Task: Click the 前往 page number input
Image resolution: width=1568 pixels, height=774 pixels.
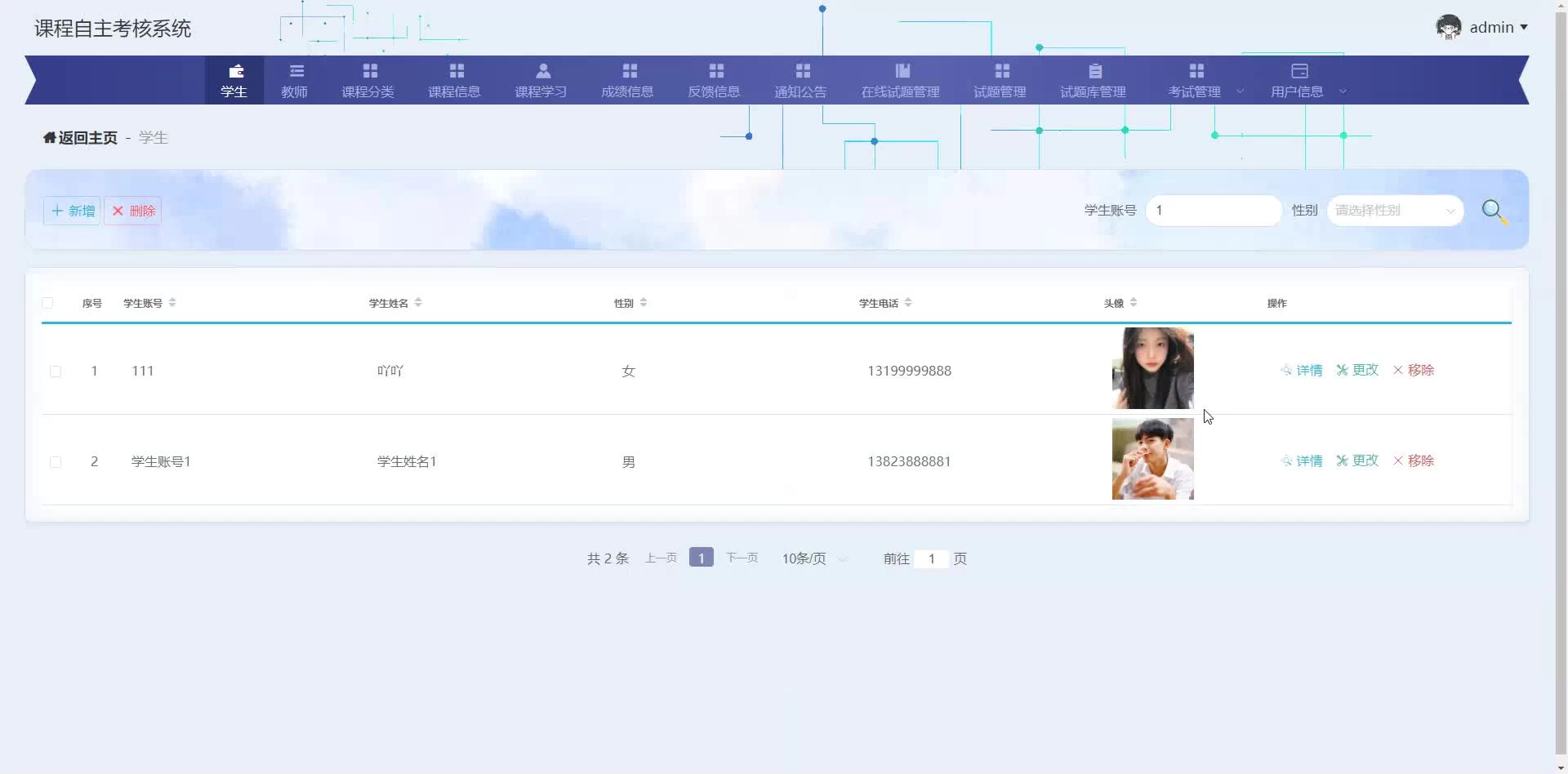Action: tap(931, 558)
